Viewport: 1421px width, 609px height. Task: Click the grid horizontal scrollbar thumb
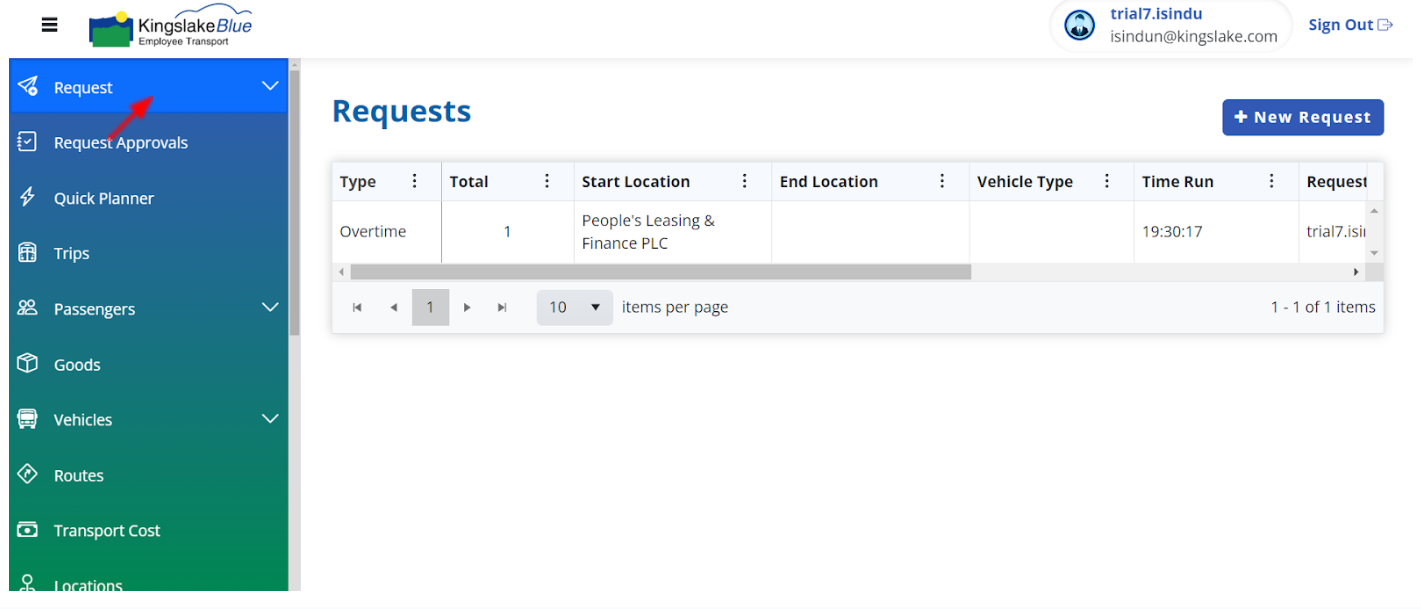(660, 271)
